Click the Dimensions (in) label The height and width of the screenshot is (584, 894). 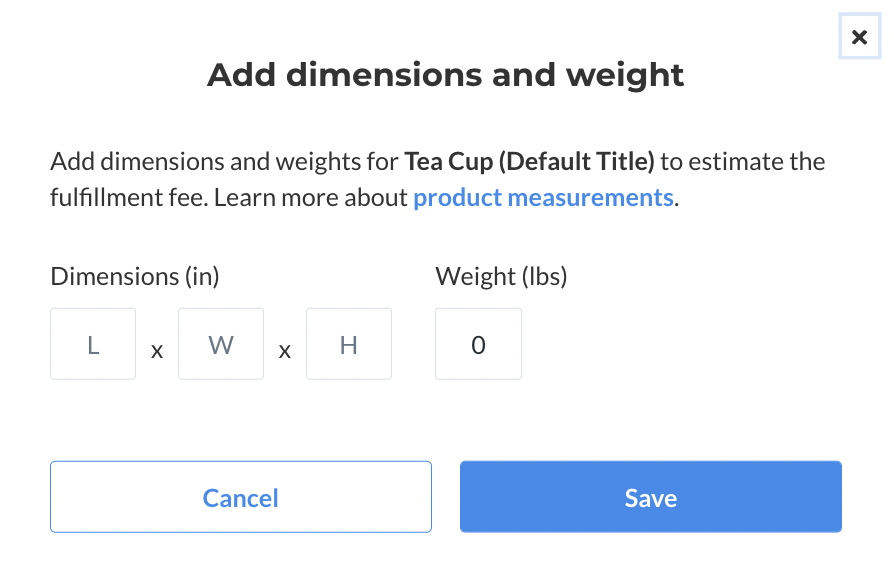click(x=135, y=277)
